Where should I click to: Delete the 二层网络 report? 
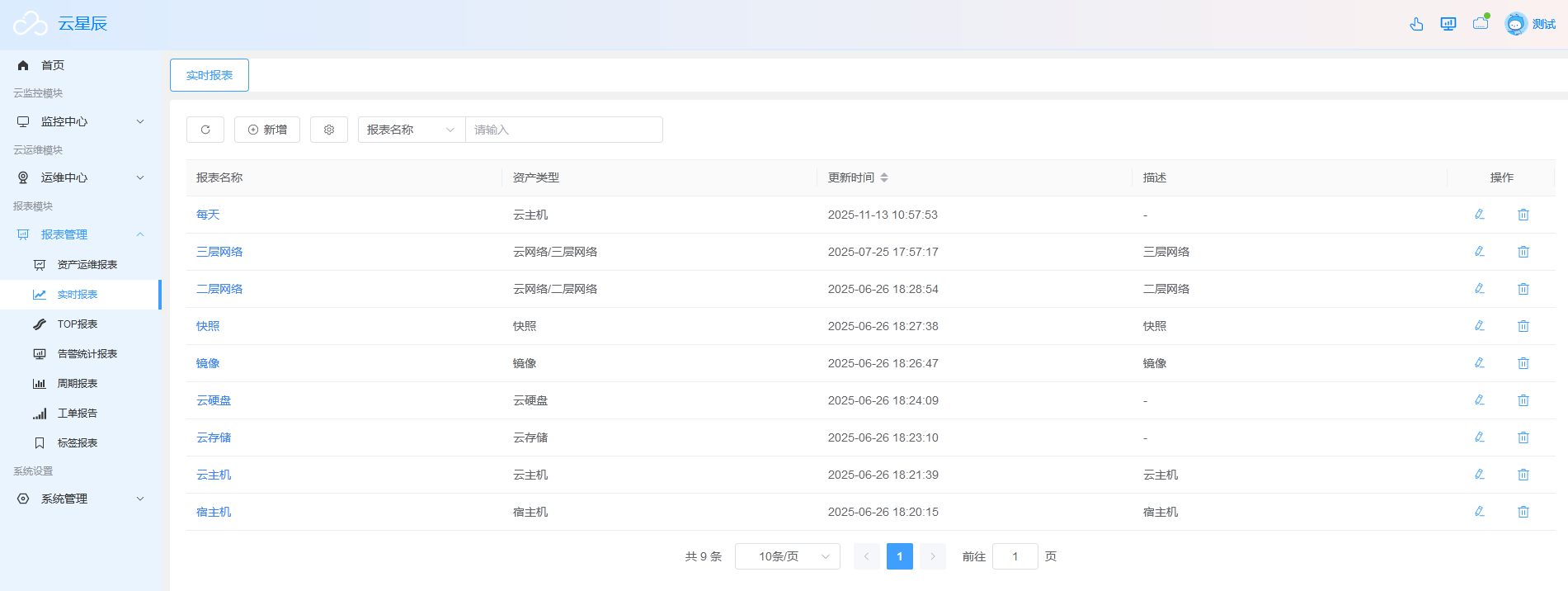(x=1523, y=289)
